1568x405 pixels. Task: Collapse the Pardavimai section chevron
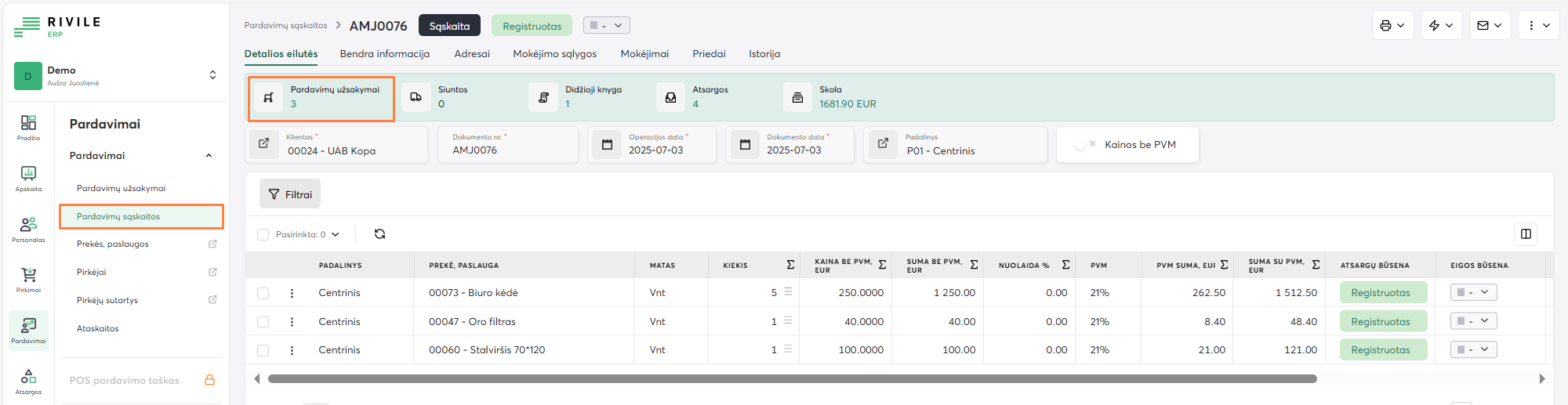209,156
